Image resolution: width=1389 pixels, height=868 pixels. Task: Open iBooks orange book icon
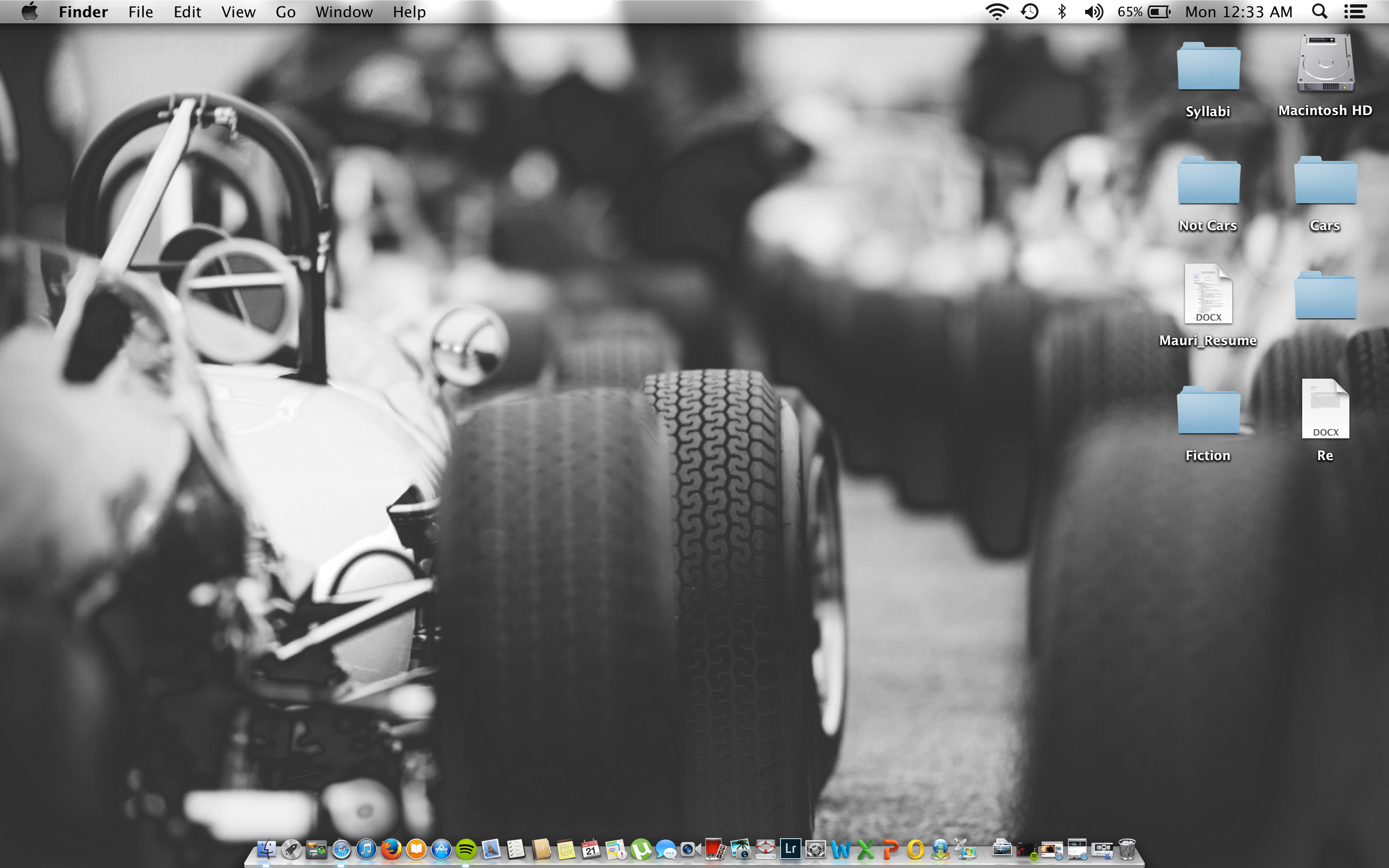tap(416, 849)
